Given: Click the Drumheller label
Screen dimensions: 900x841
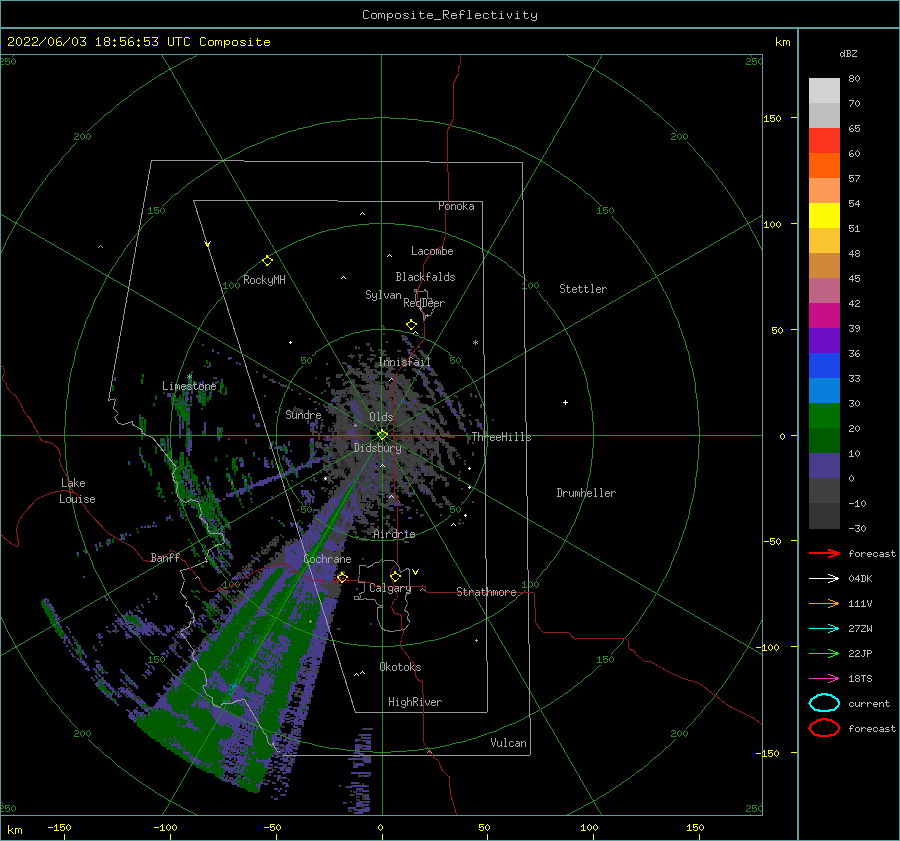Looking at the screenshot, I should point(585,493).
